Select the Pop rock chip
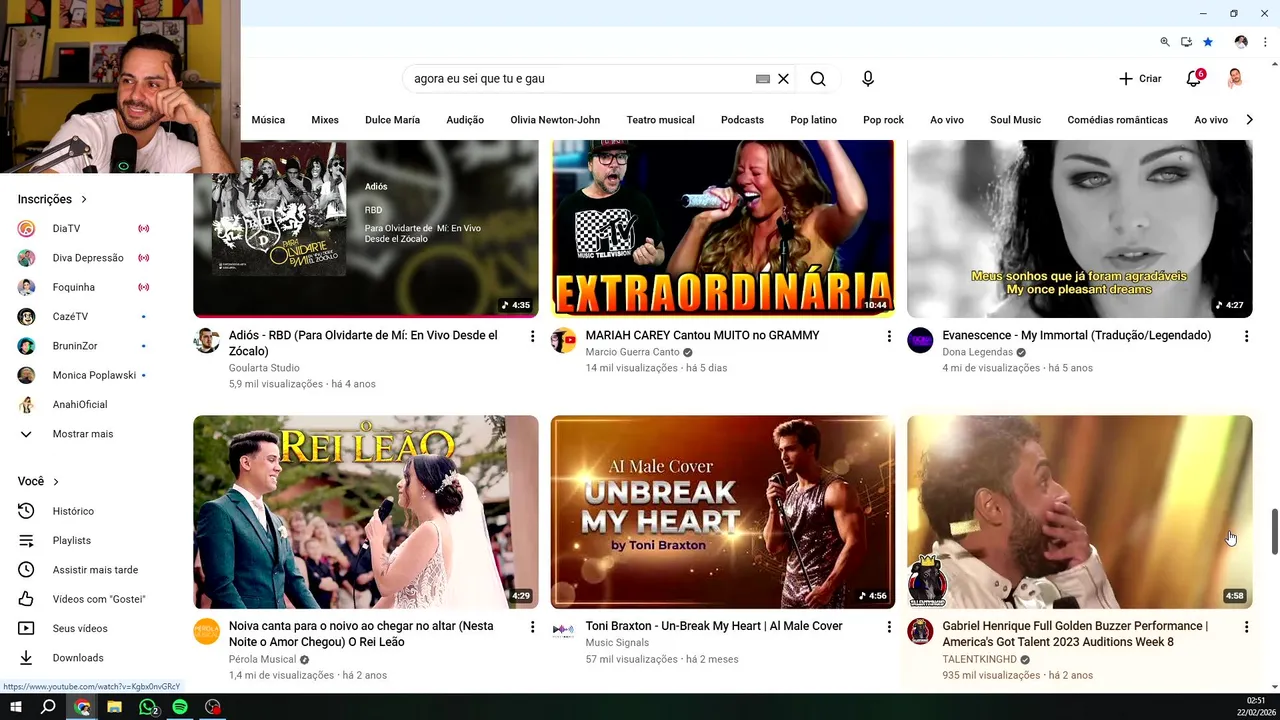1280x720 pixels. coord(883,120)
